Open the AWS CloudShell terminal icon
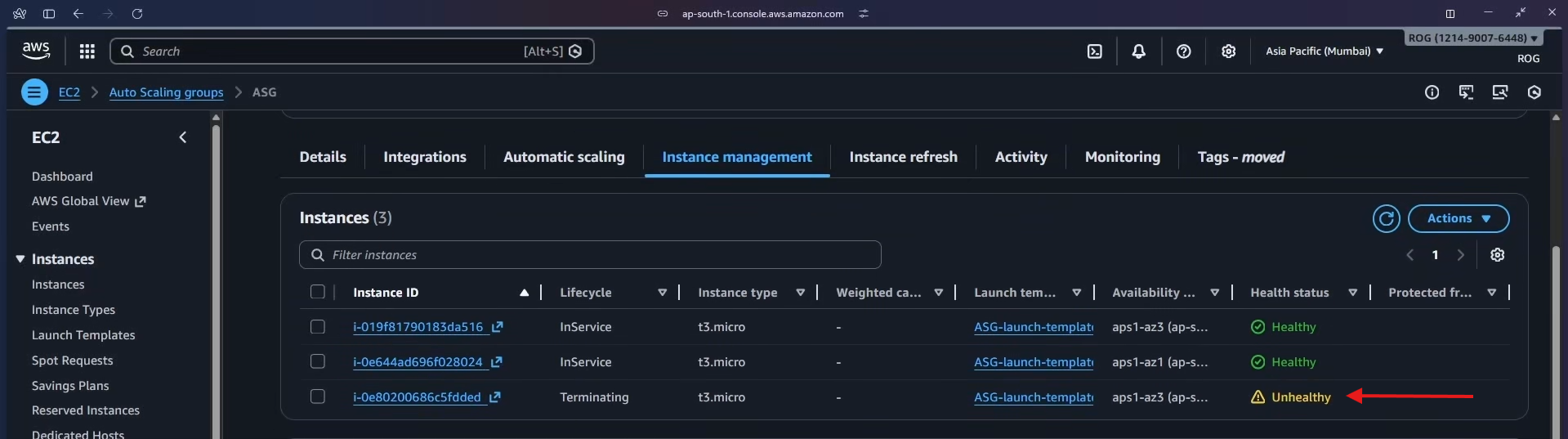 tap(1094, 52)
